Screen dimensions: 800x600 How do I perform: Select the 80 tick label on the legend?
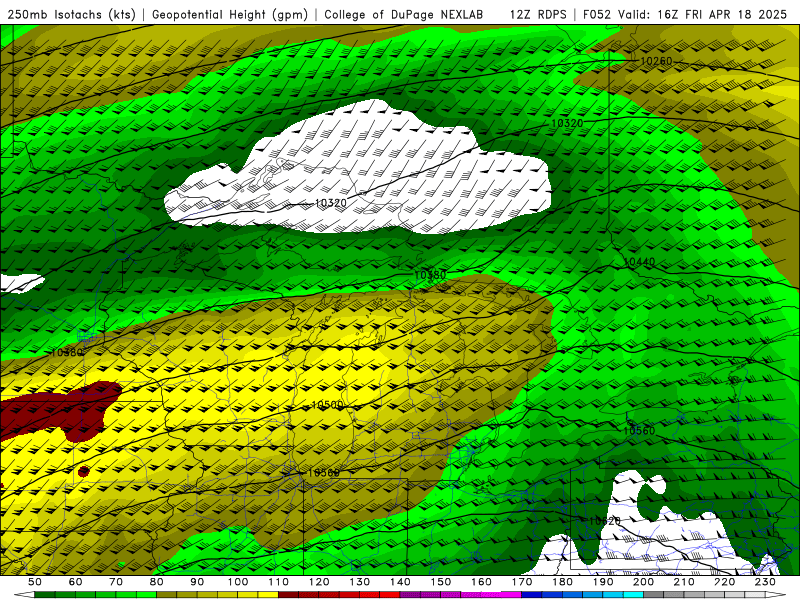[x=156, y=582]
